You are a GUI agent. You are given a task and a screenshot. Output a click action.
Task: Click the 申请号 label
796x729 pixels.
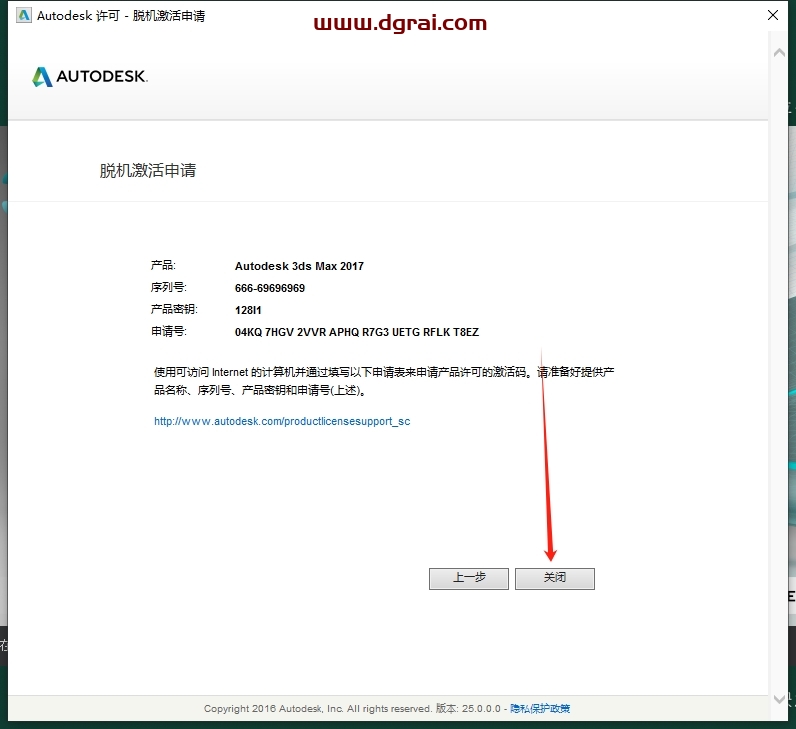(x=169, y=332)
